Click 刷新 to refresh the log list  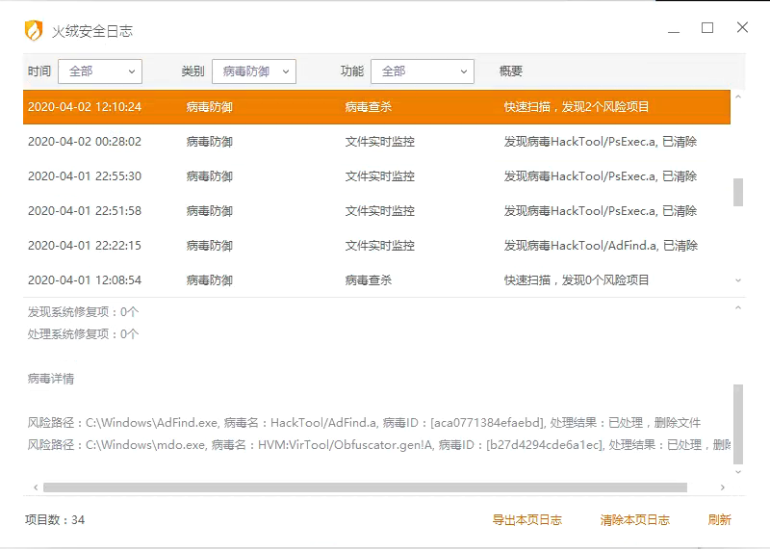click(x=719, y=520)
